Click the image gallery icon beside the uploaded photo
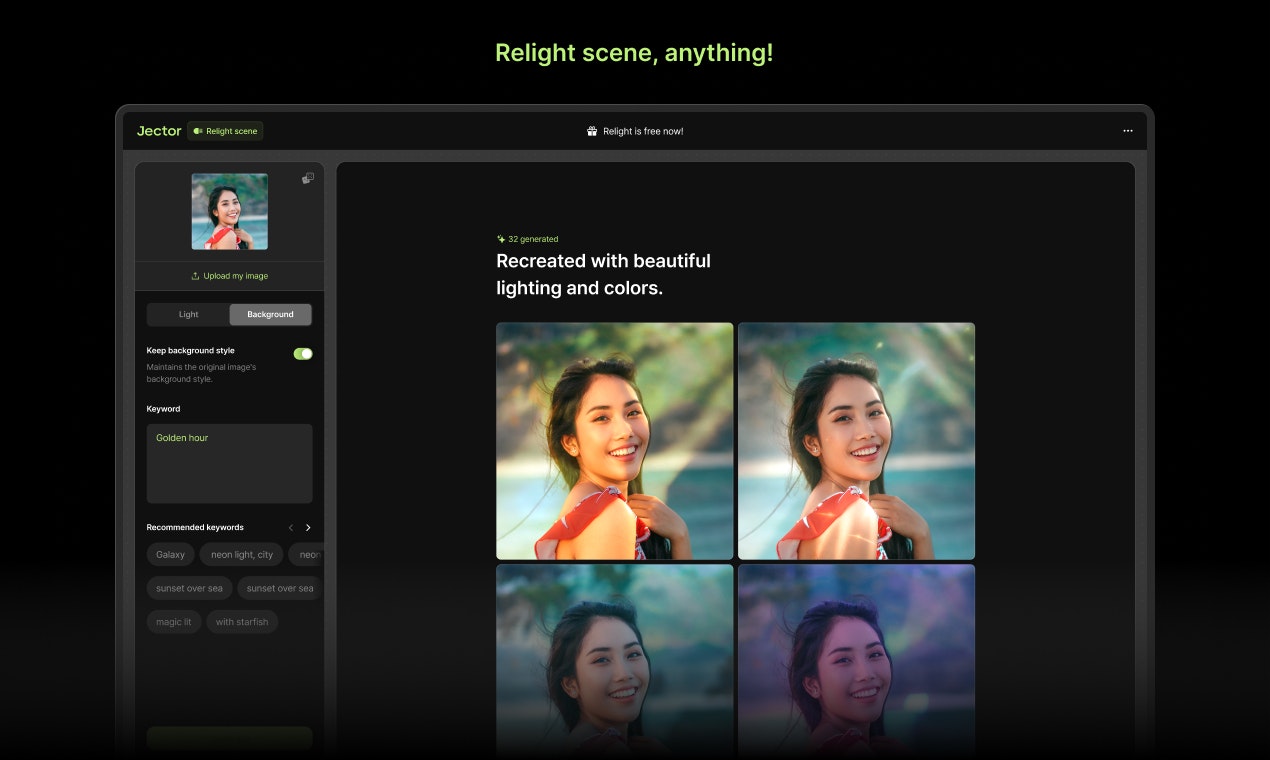This screenshot has height=760, width=1270. click(308, 178)
